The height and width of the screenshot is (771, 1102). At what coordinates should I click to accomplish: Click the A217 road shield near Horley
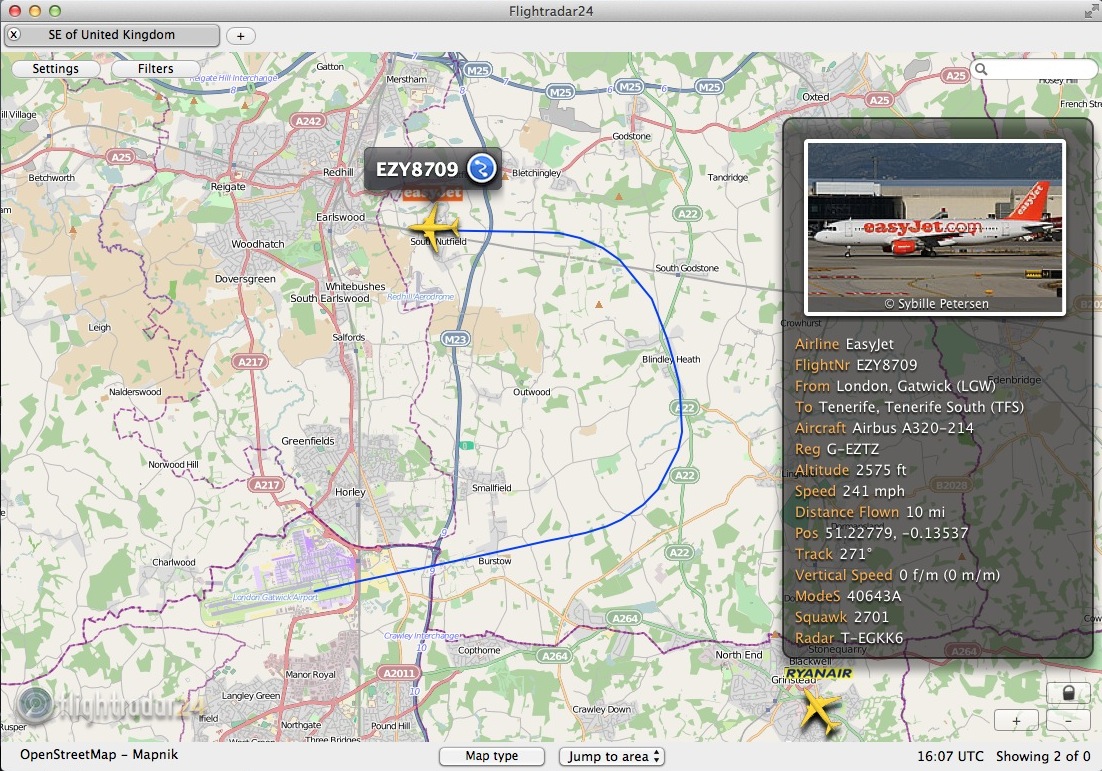(x=266, y=485)
